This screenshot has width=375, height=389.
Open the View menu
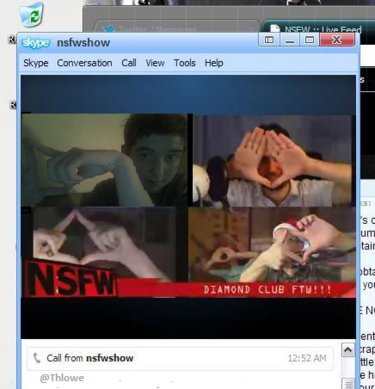click(x=155, y=63)
